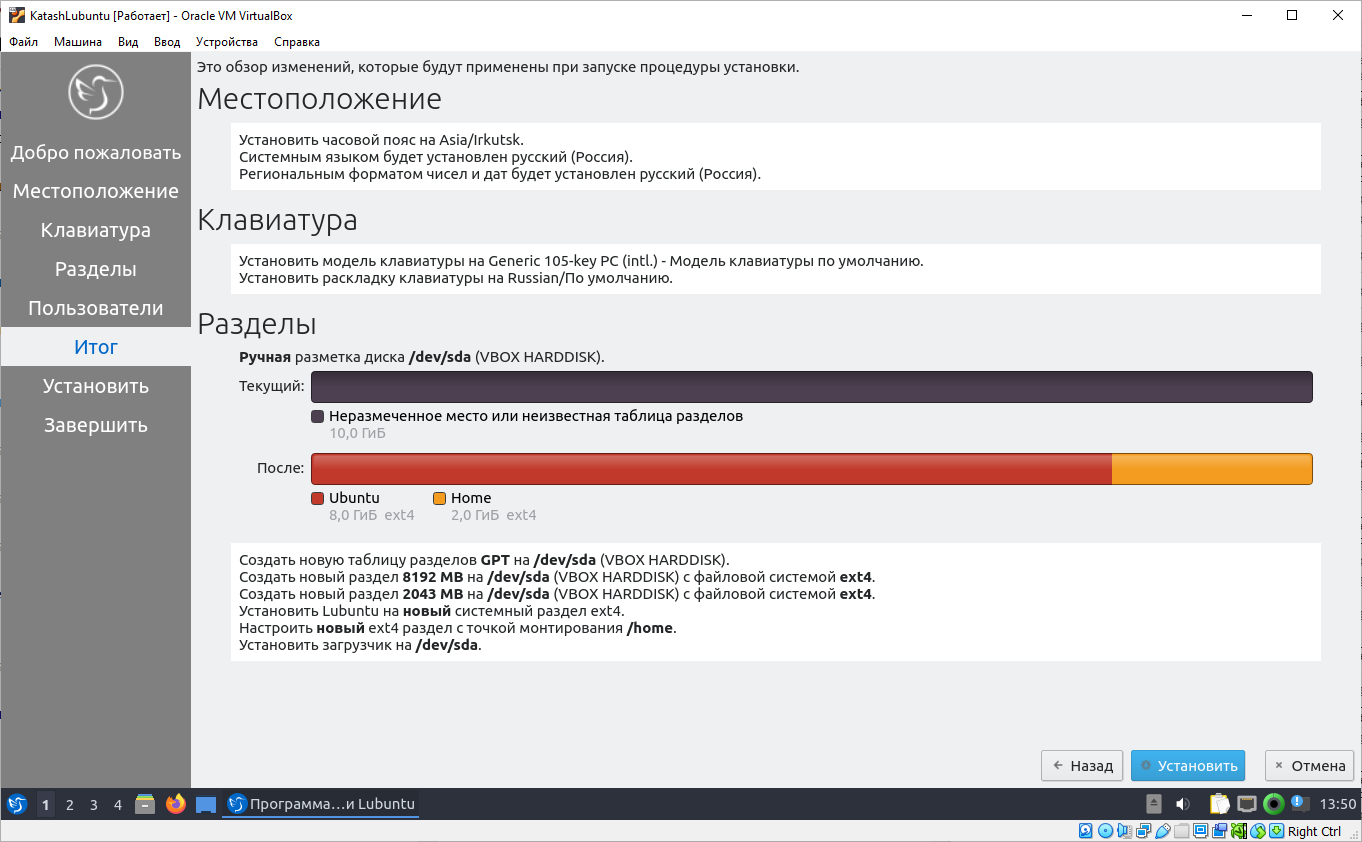Open the Файл menu
Screen dimensions: 1362x842
pyautogui.click(x=24, y=42)
